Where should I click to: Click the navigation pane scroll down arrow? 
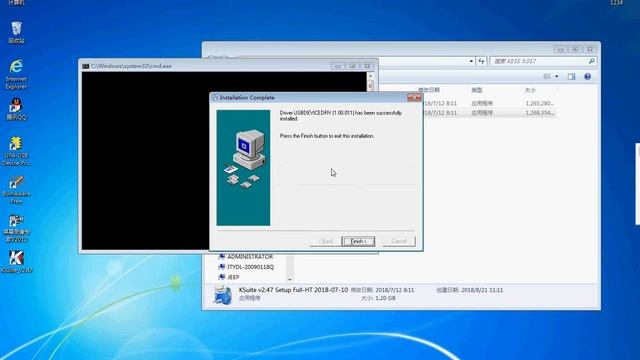point(290,280)
